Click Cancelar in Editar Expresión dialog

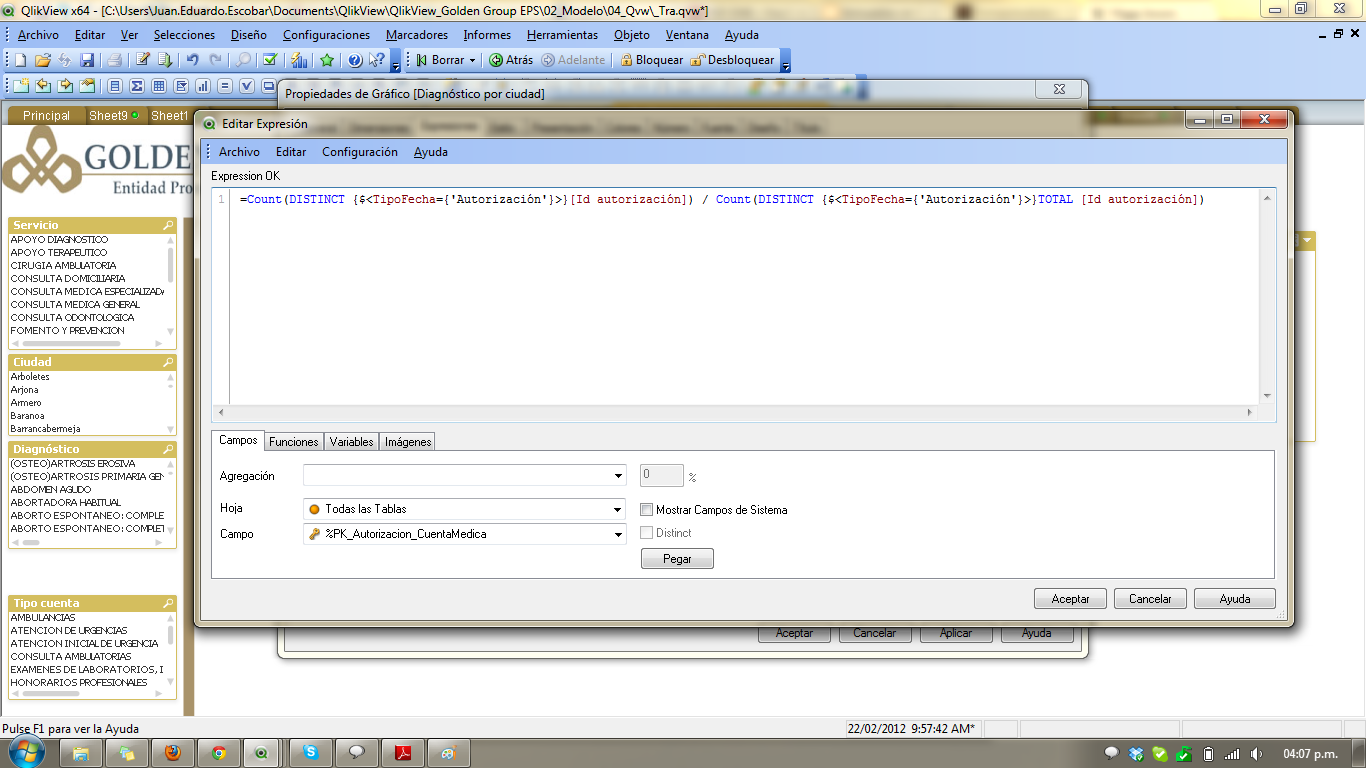(x=1150, y=599)
